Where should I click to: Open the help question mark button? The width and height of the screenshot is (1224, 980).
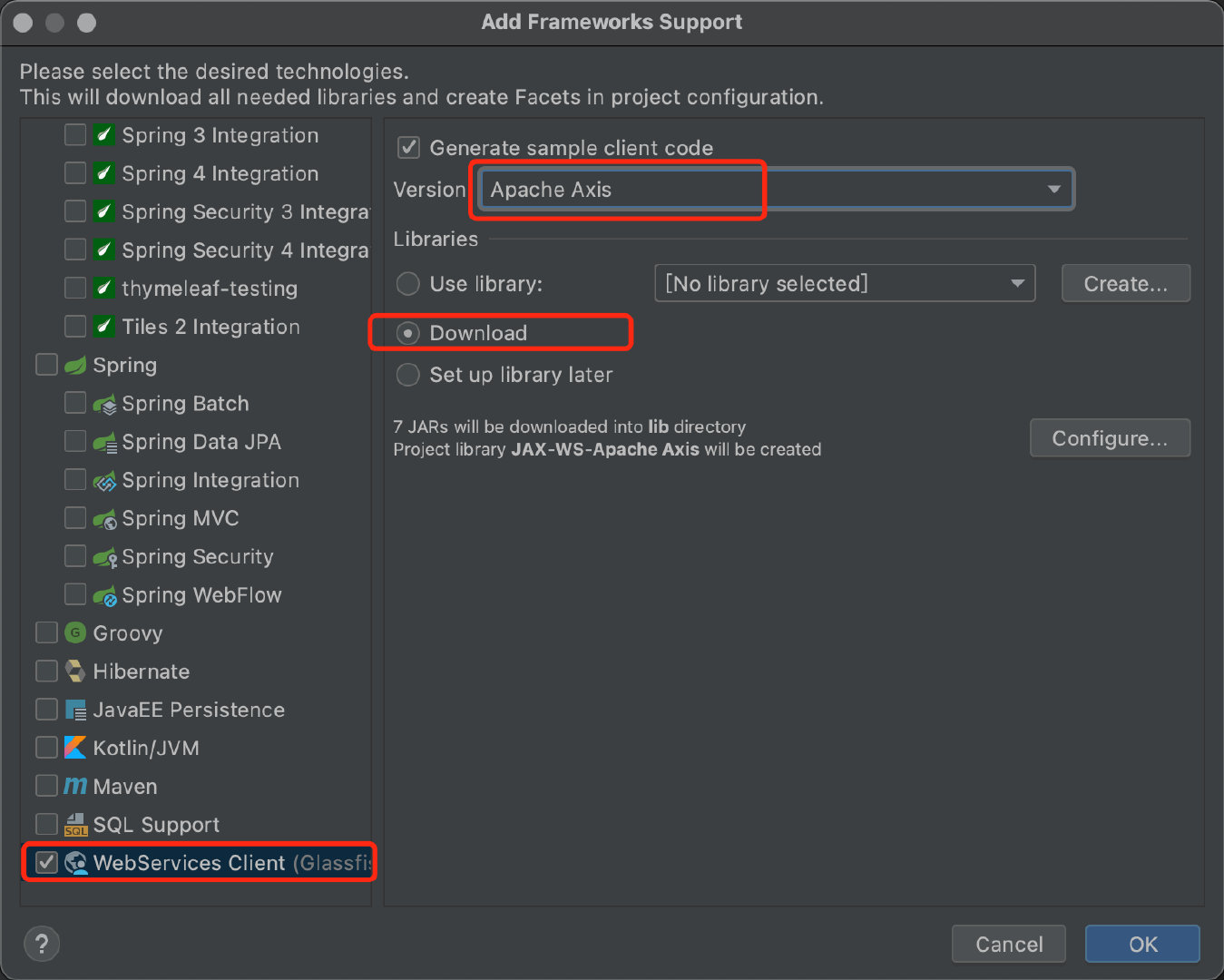click(42, 944)
